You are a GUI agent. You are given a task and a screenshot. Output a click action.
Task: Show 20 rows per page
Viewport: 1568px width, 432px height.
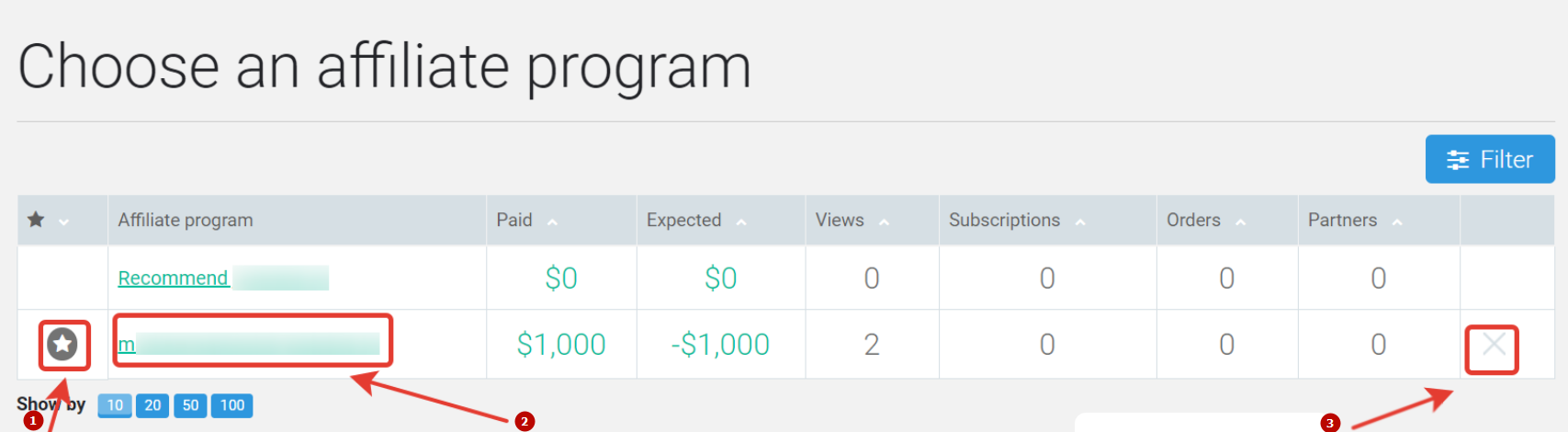point(152,405)
